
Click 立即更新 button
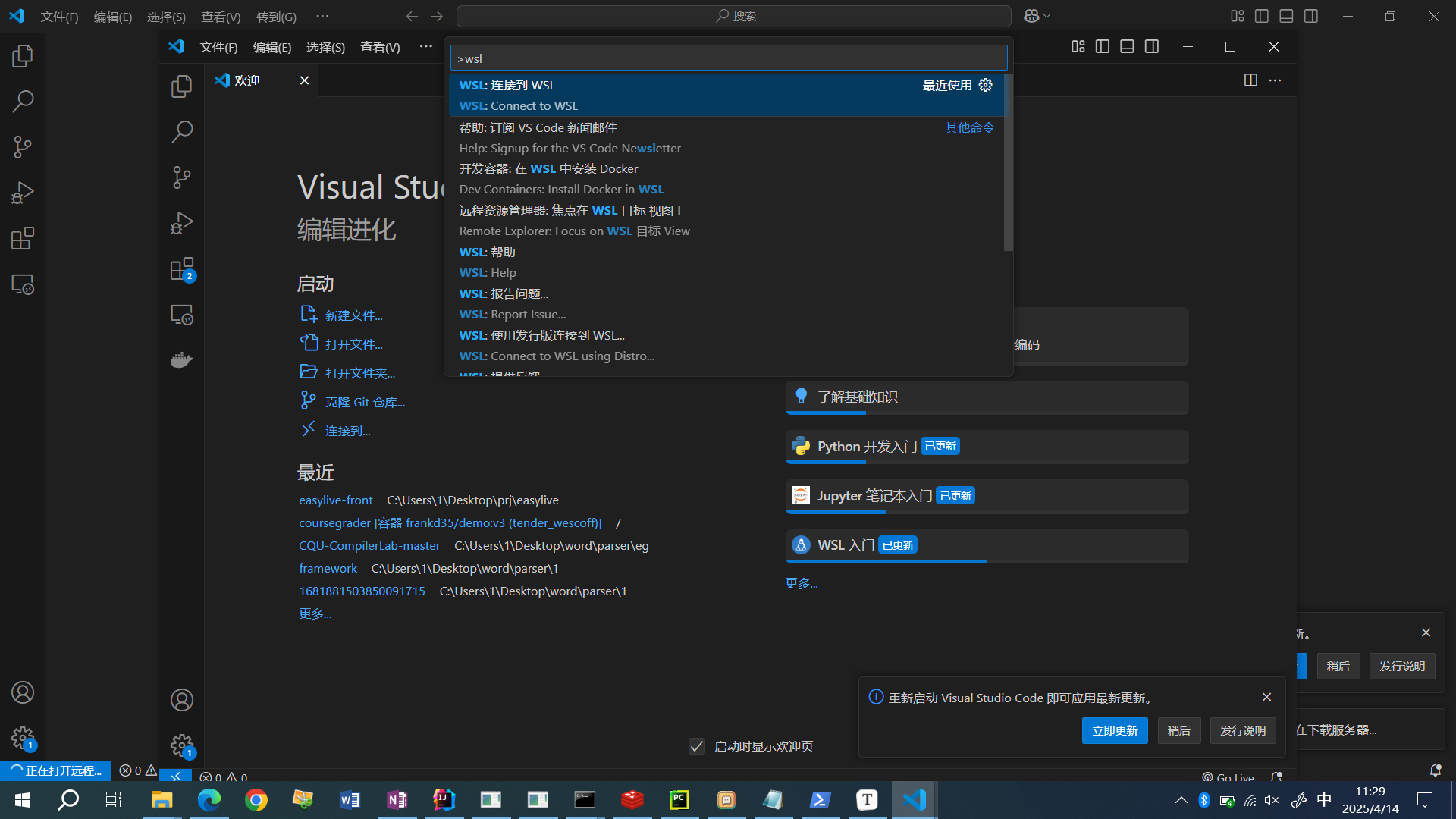[1115, 730]
